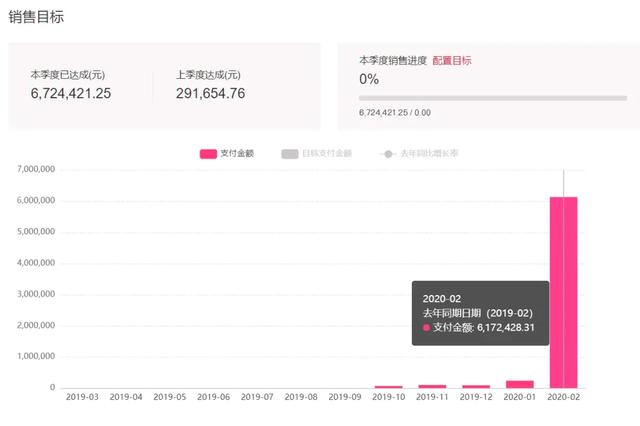The height and width of the screenshot is (426, 640).
Task: Click the 本季度销售进度 progress bar
Action: [493, 98]
